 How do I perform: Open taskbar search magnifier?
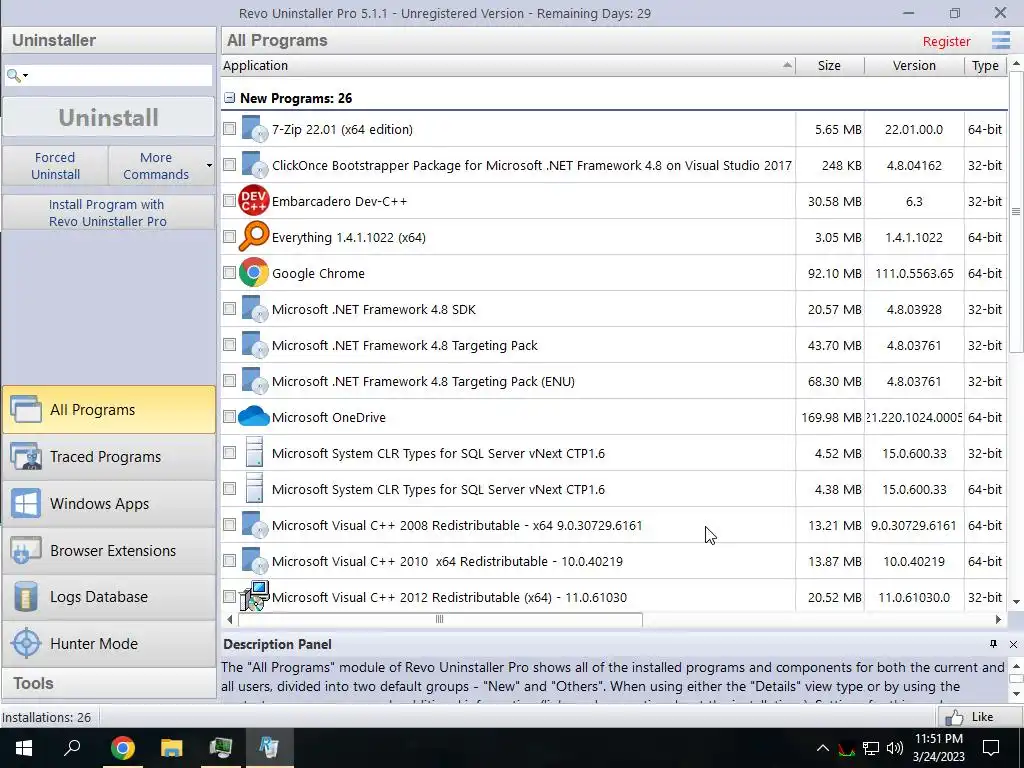tap(72, 746)
